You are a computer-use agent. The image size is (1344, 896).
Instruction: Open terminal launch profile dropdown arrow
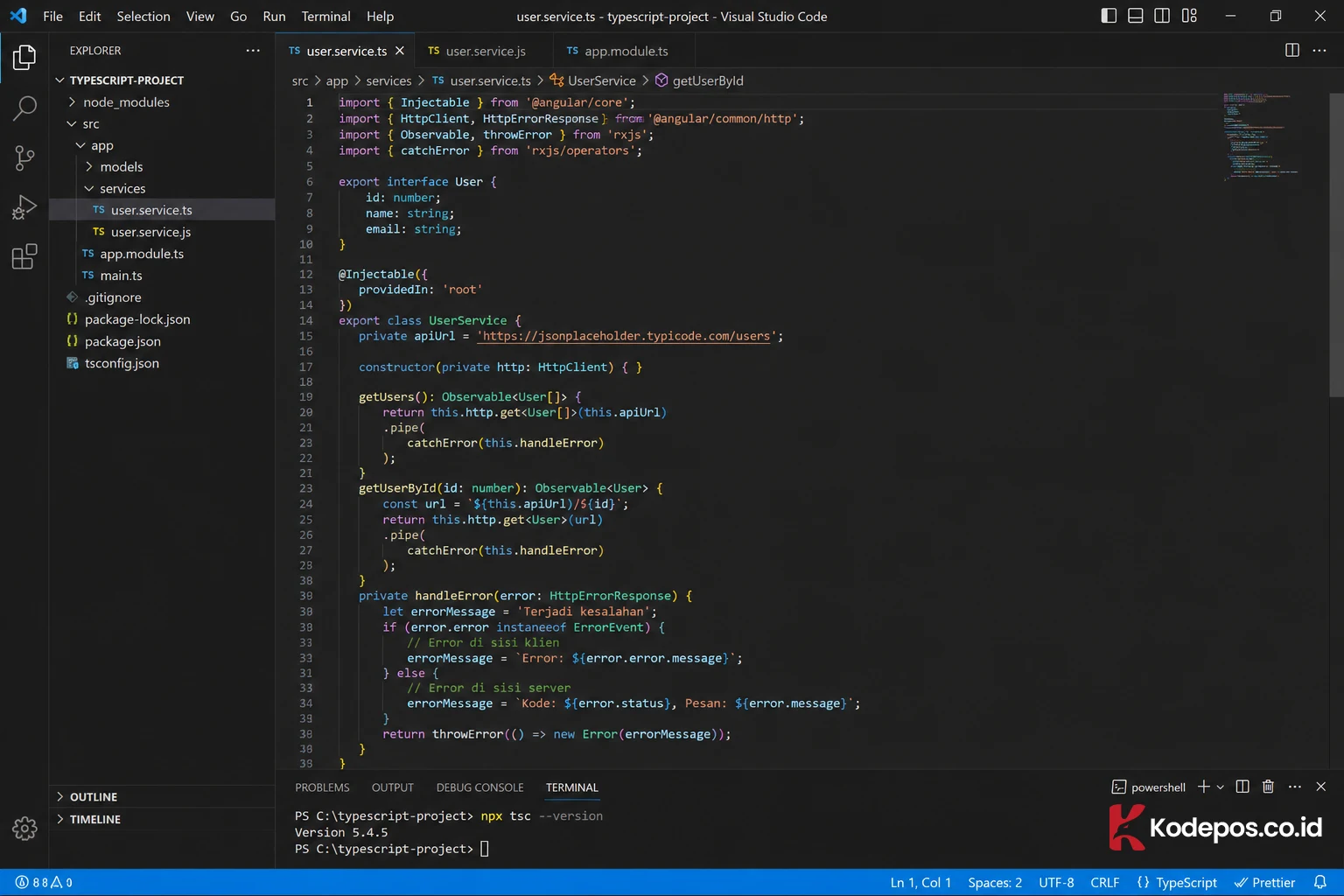pyautogui.click(x=1221, y=787)
